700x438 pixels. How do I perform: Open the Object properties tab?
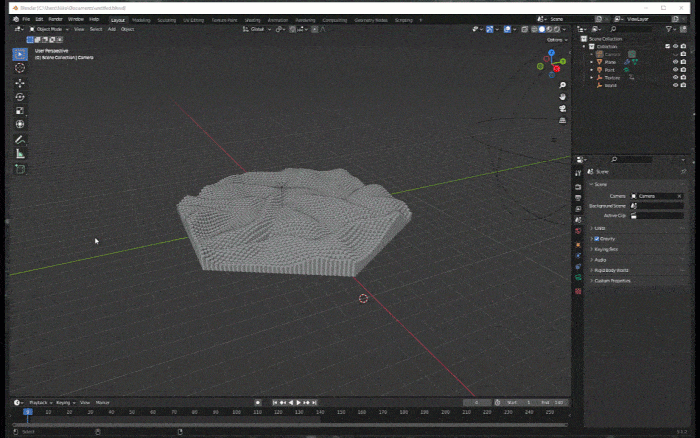[578, 245]
